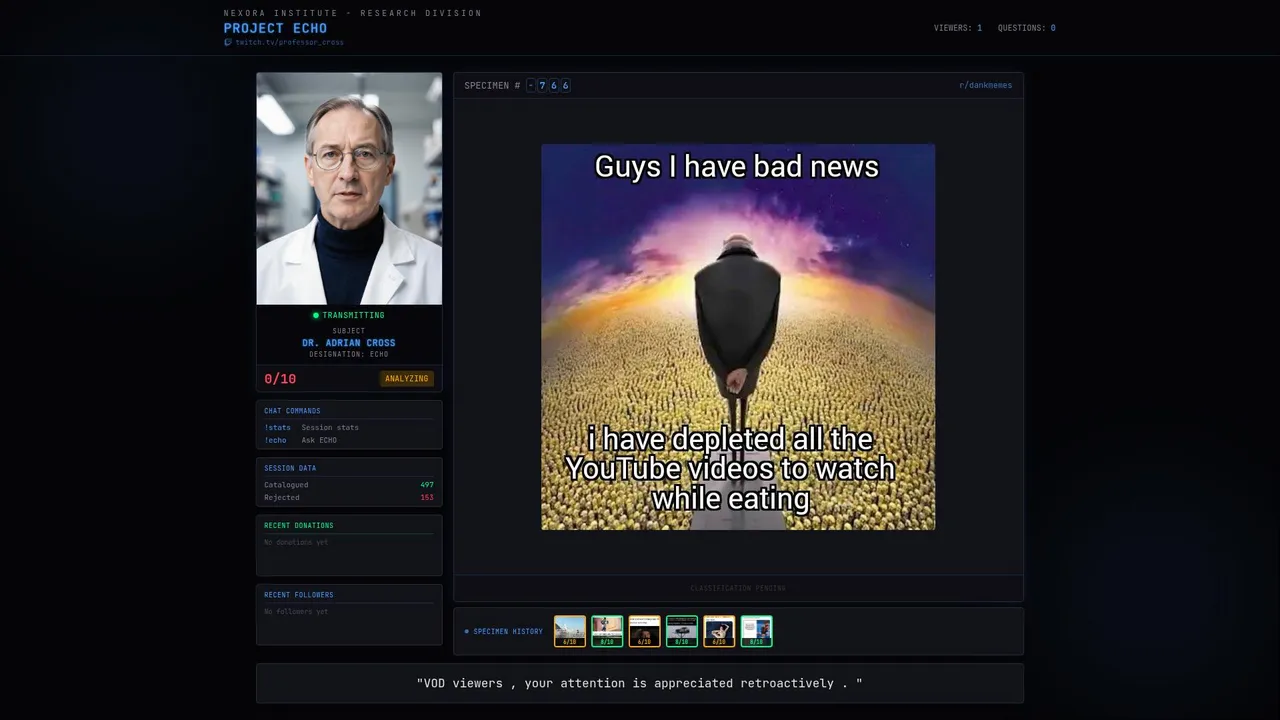Click the DESIGNATION: ECHO label
Viewport: 1280px width, 720px height.
tap(349, 354)
